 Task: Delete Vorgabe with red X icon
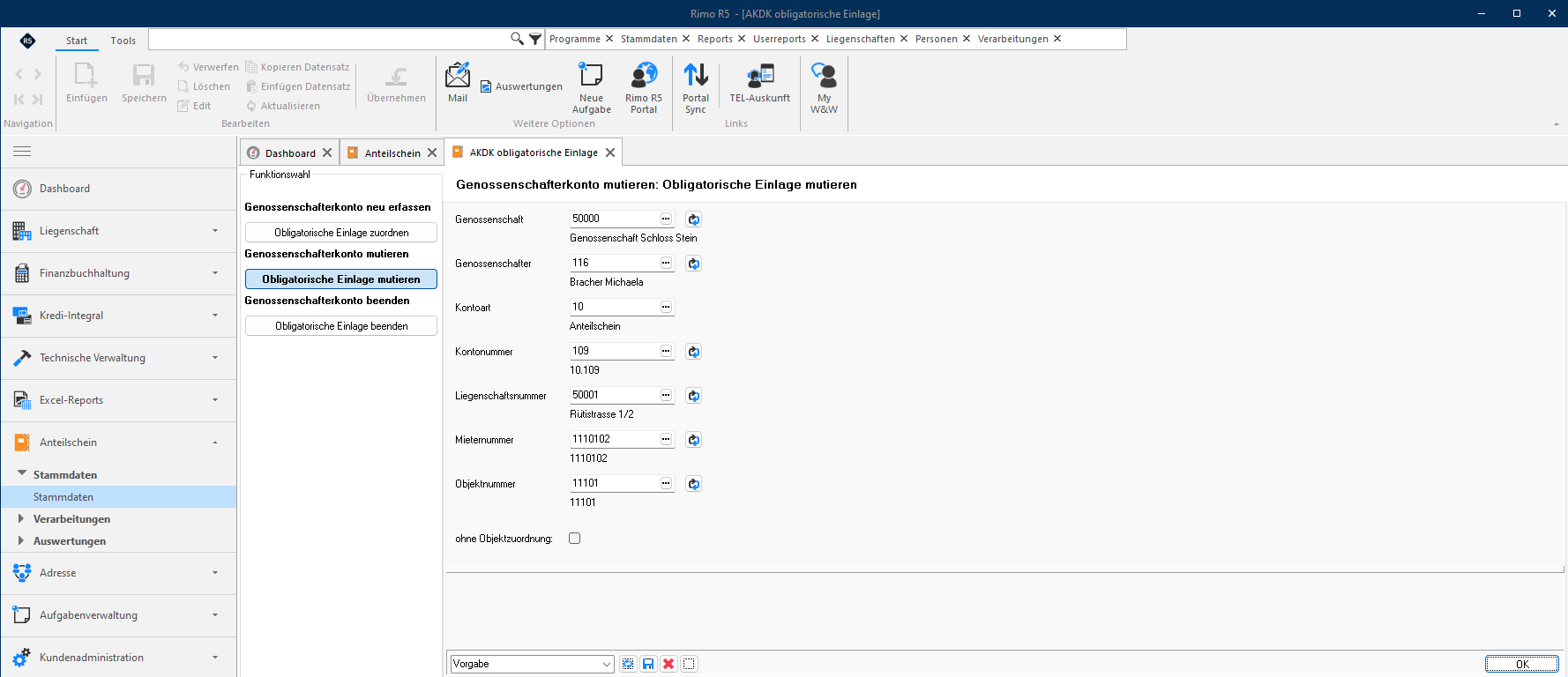[x=668, y=664]
